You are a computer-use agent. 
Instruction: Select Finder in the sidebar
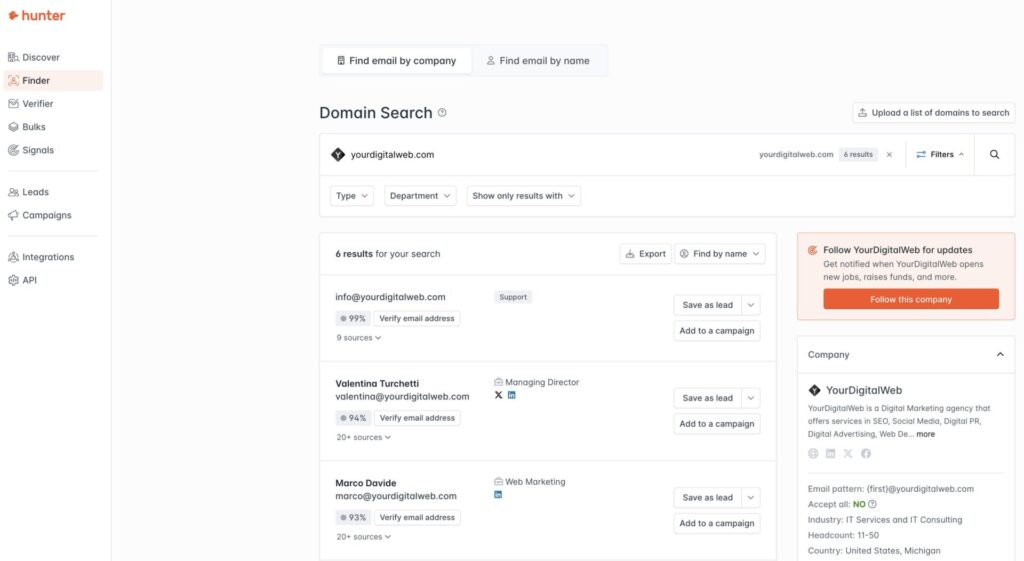[53, 80]
